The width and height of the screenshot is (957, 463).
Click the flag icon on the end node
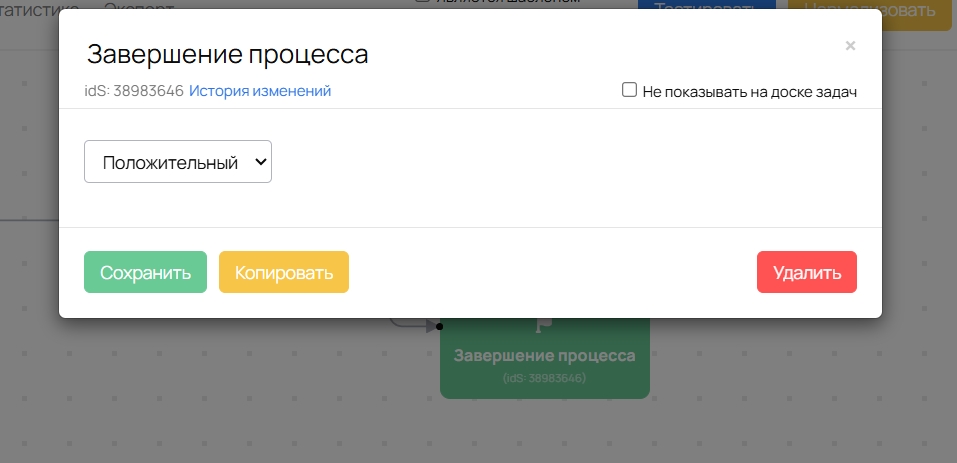545,325
